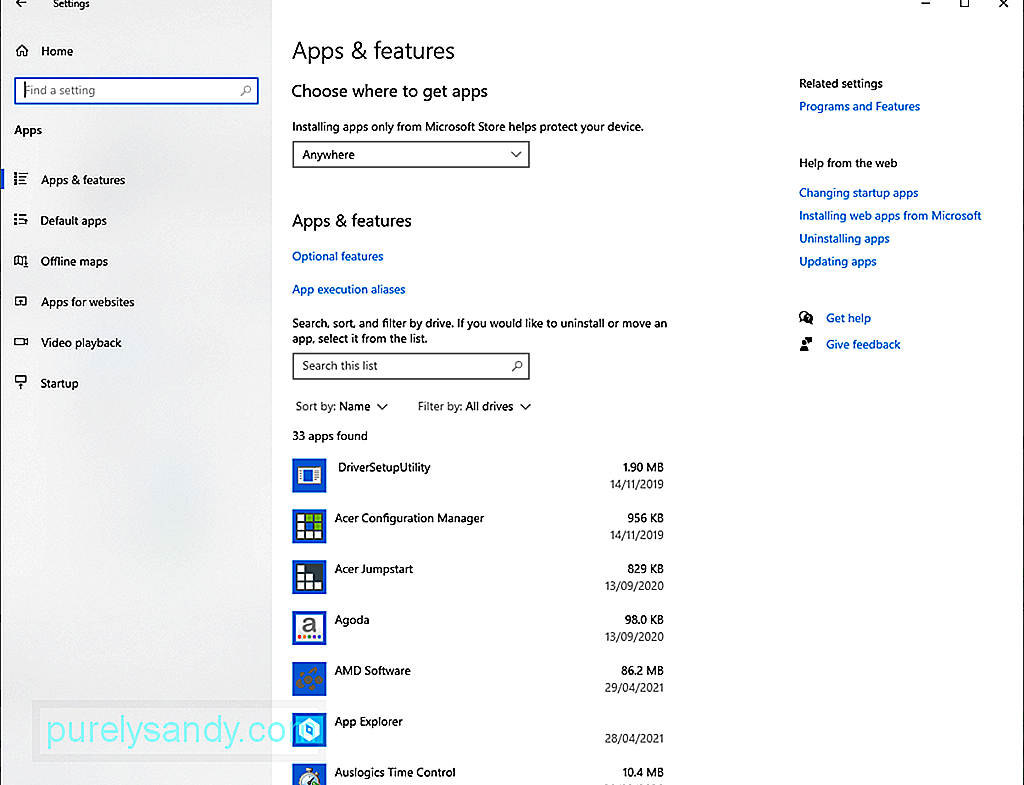Click Give feedback link
Screen dimensions: 1024x785
pos(863,344)
